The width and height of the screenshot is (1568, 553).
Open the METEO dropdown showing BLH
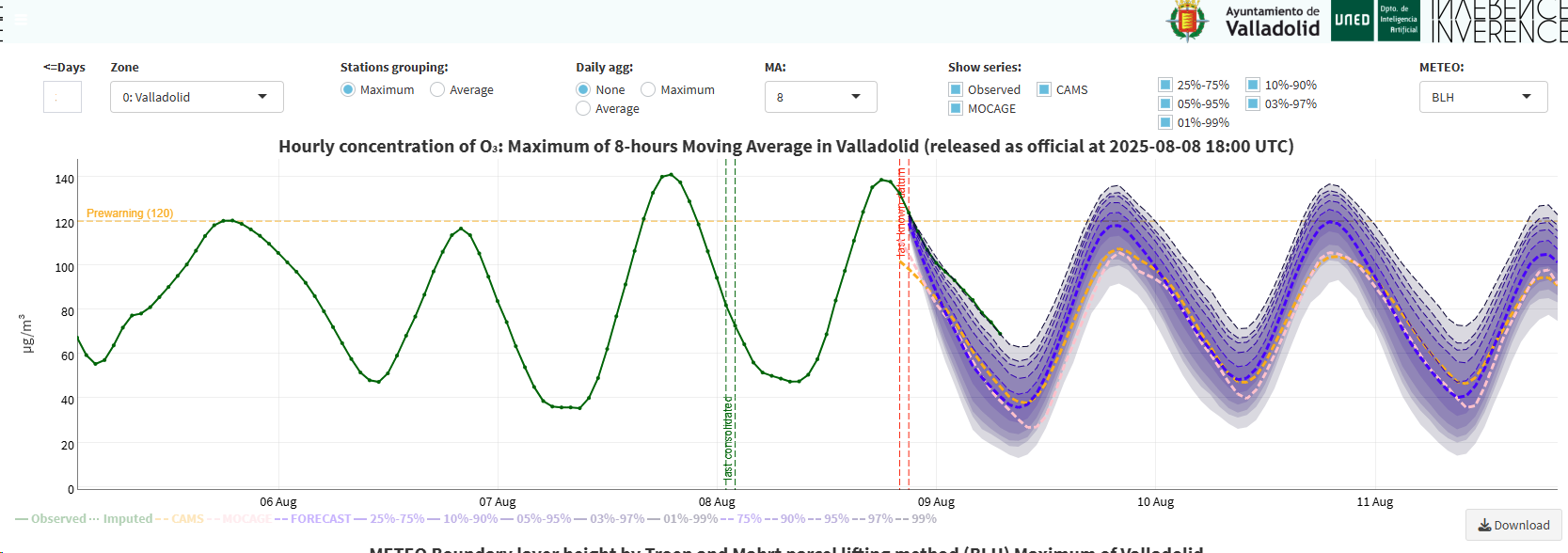[x=1482, y=97]
